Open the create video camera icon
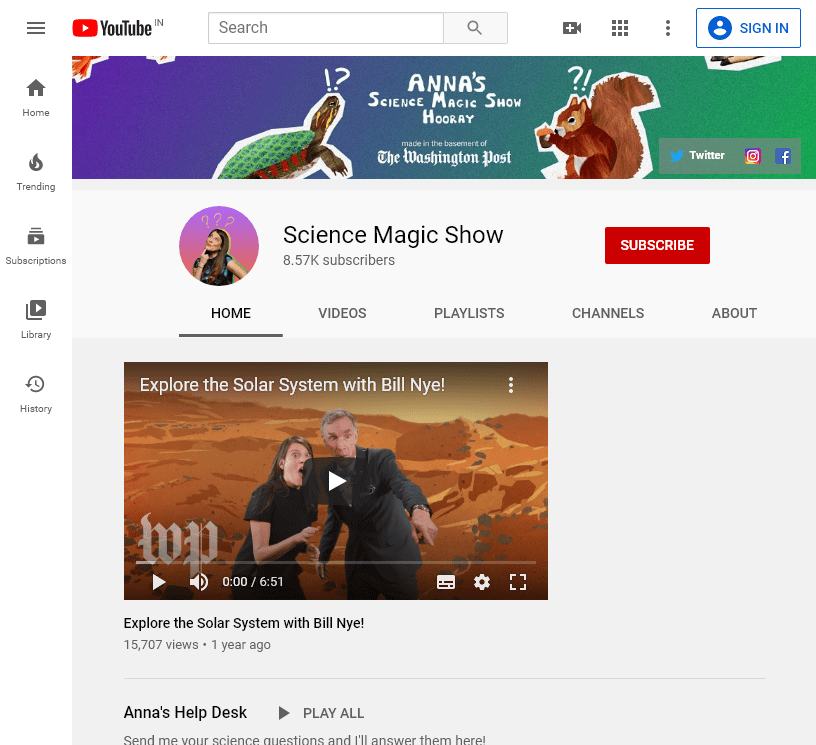Screen dimensions: 816x745 coord(572,28)
